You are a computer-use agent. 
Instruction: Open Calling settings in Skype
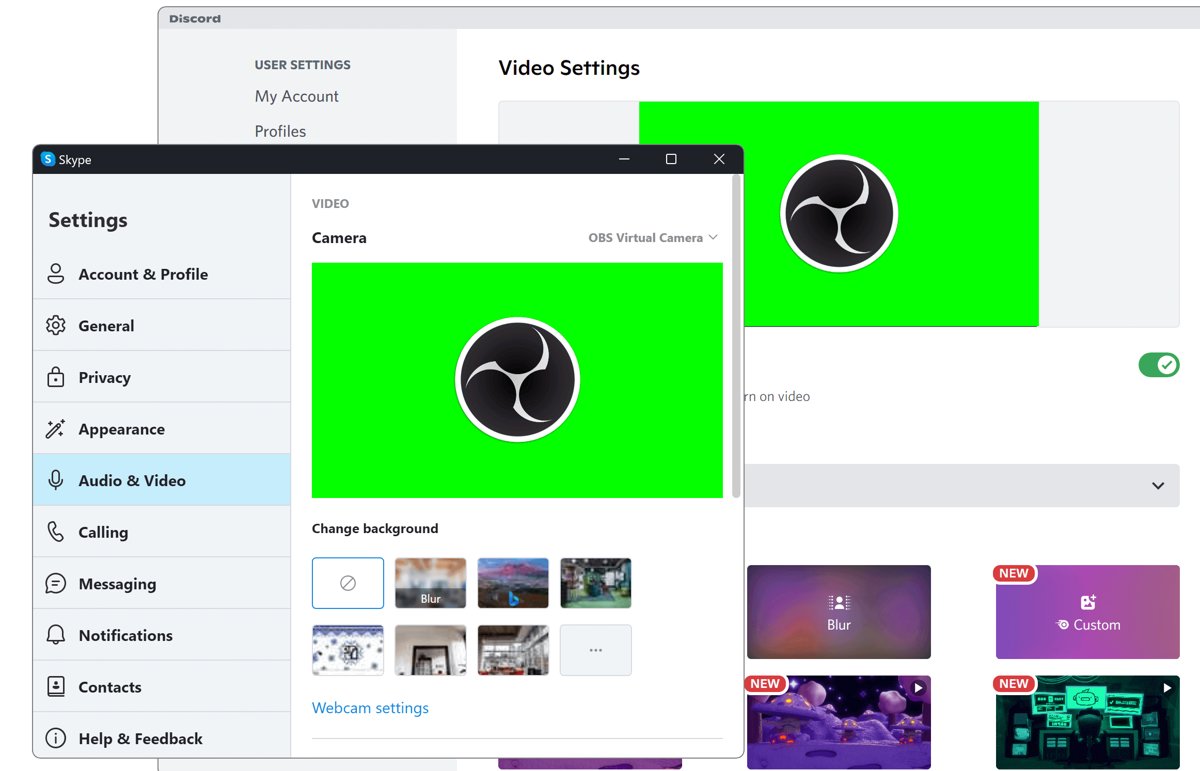point(162,532)
